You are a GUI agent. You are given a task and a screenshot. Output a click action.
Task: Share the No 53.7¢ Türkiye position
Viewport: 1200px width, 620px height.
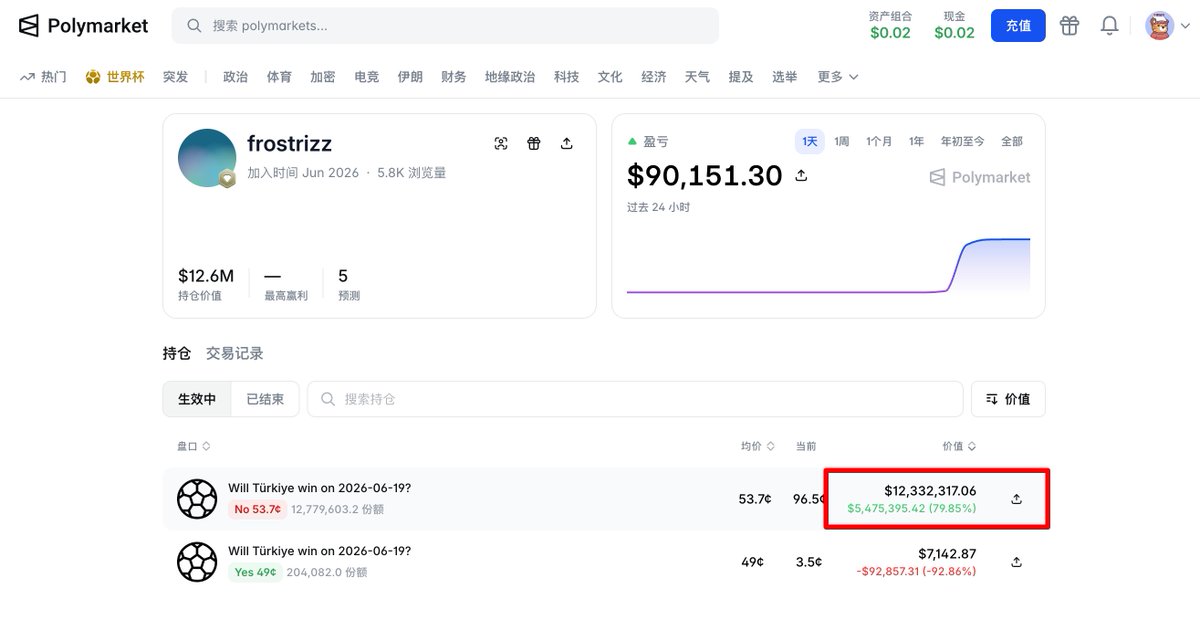tap(1017, 499)
